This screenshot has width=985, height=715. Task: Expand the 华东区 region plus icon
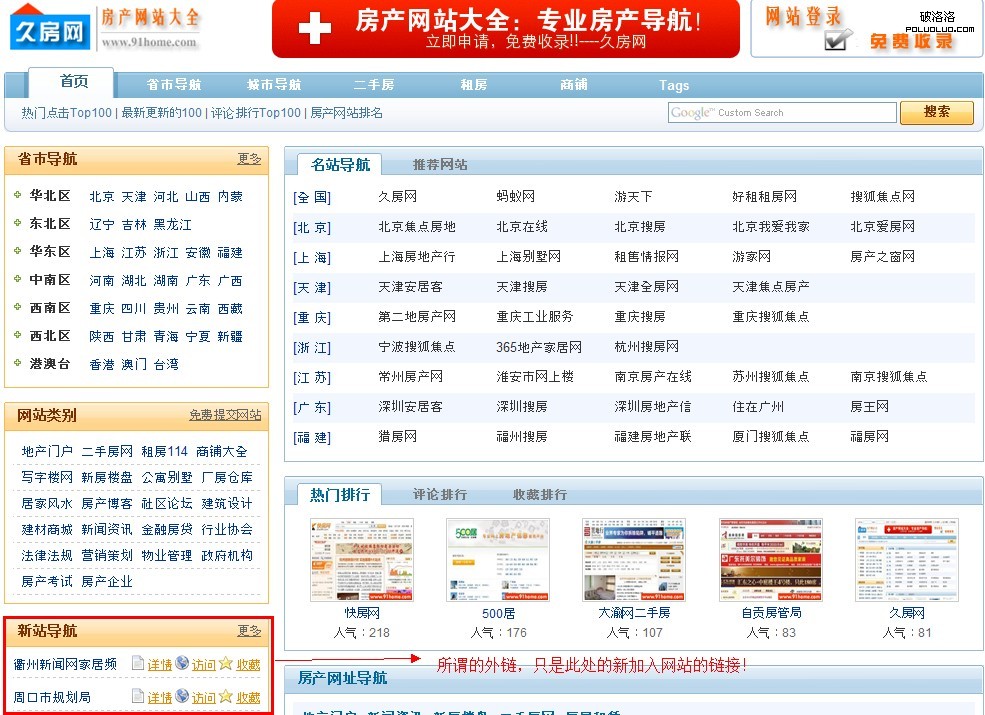point(17,251)
